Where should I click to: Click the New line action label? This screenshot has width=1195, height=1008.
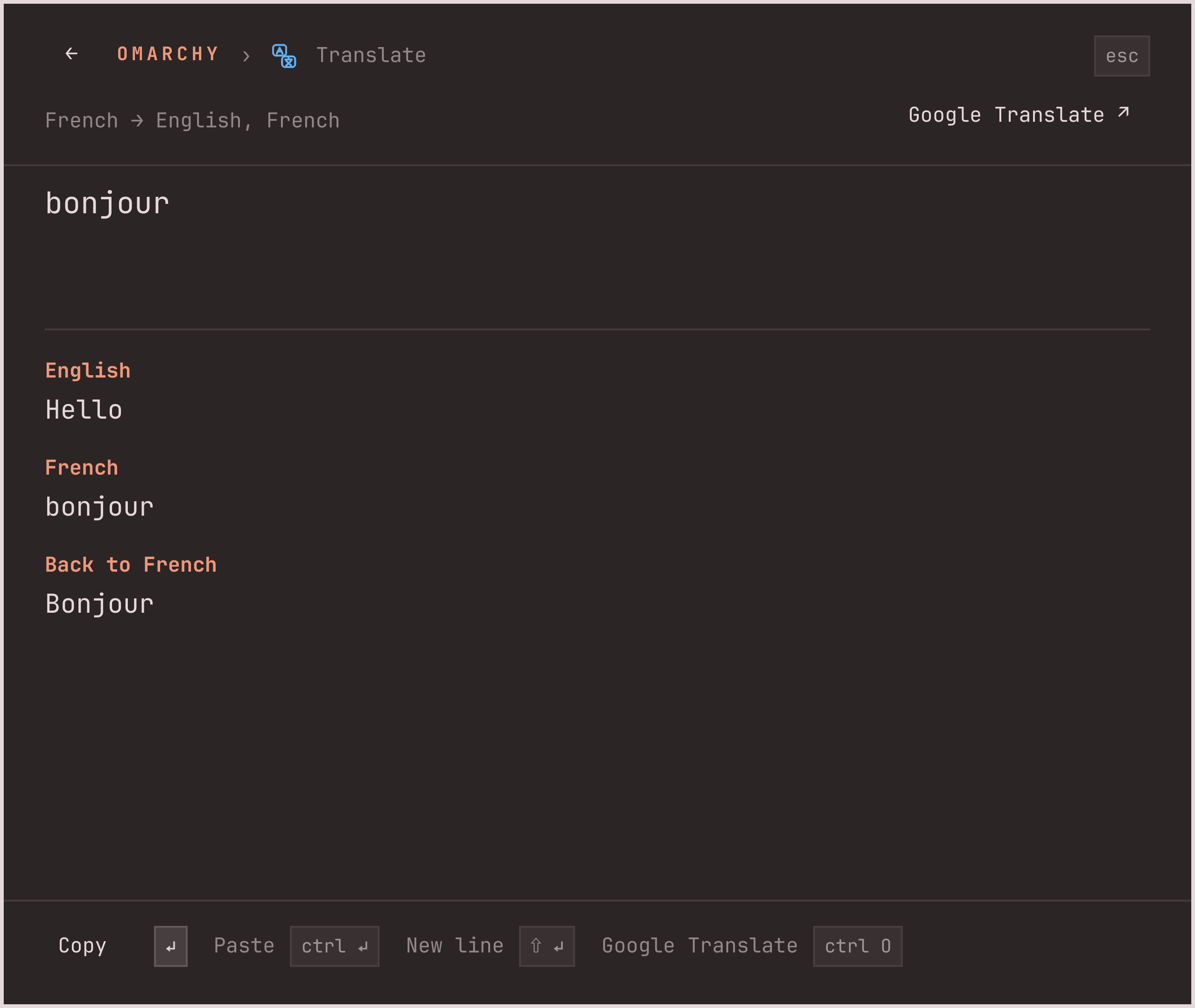[x=455, y=946]
